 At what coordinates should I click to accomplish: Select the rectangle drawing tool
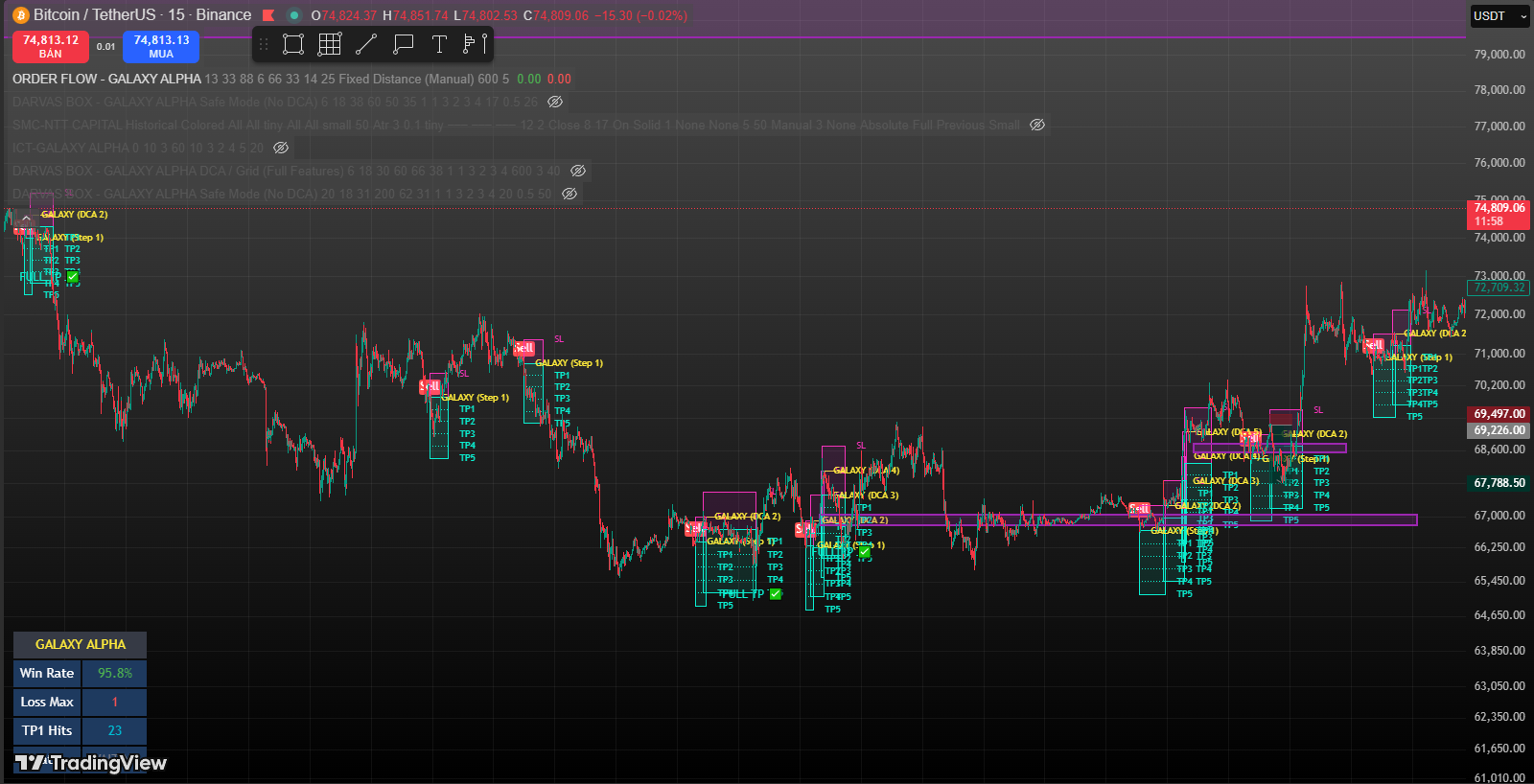[x=293, y=44]
